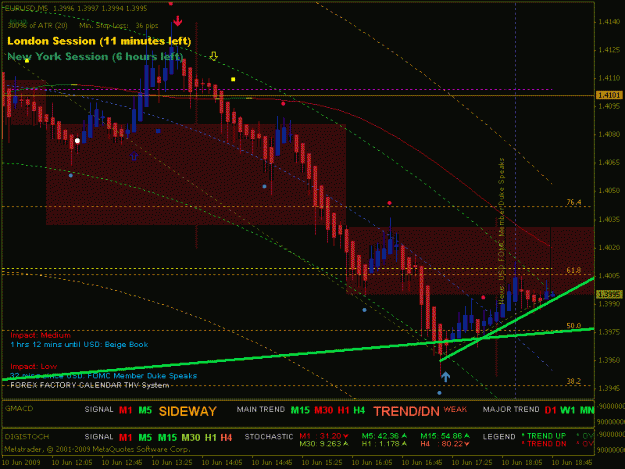Click the LEGEND label
The width and height of the screenshot is (625, 469).
[499, 437]
